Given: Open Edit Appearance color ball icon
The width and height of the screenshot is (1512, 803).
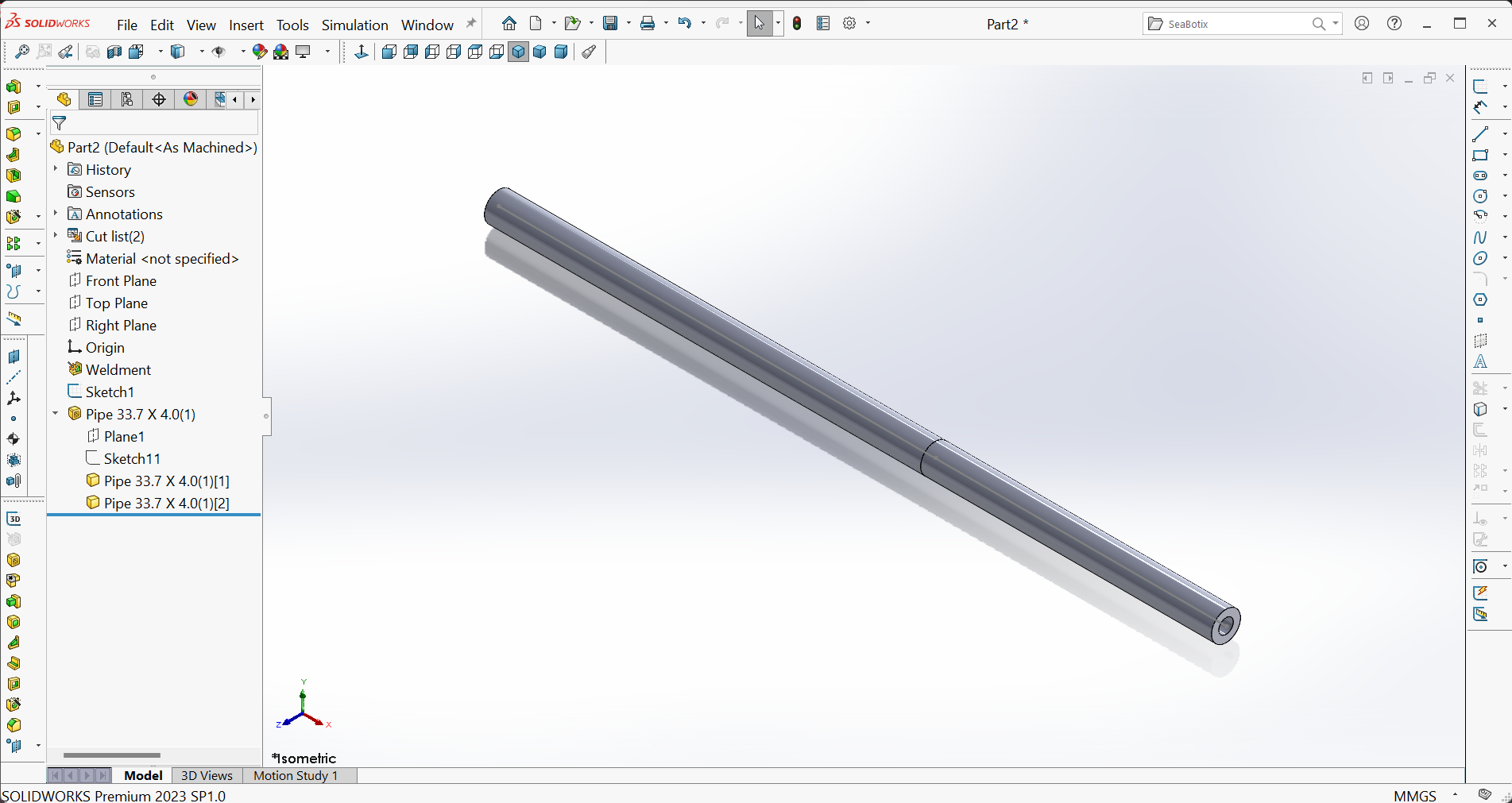Looking at the screenshot, I should tap(259, 52).
